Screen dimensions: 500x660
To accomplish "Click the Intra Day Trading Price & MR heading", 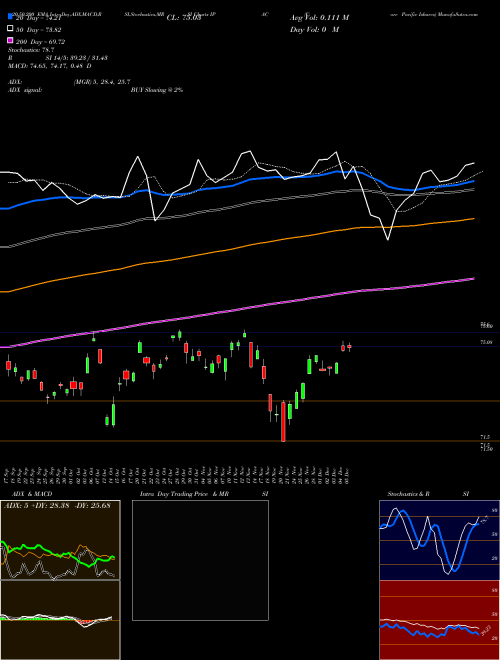I will [x=184, y=494].
